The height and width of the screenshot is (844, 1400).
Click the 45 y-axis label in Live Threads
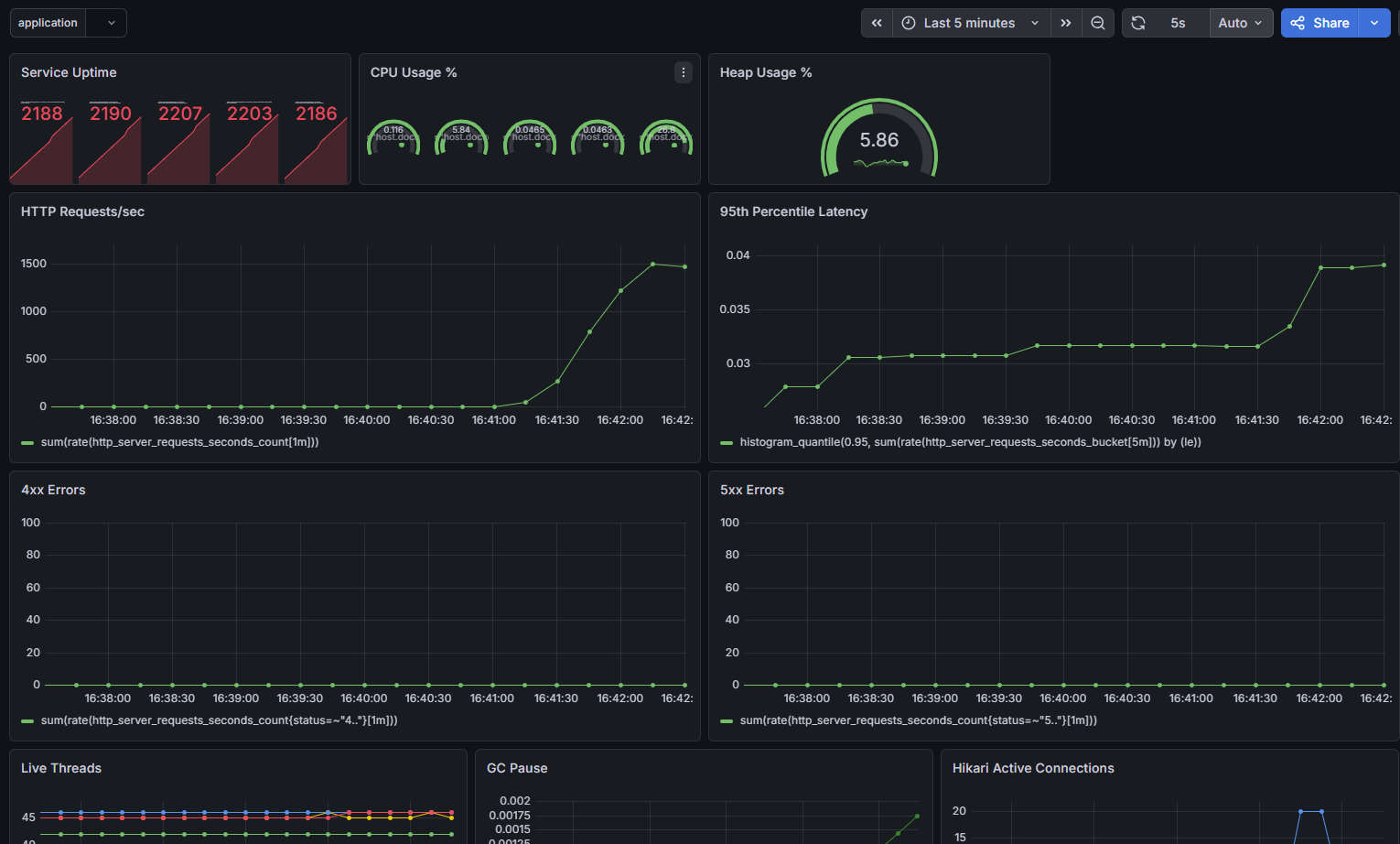point(28,817)
